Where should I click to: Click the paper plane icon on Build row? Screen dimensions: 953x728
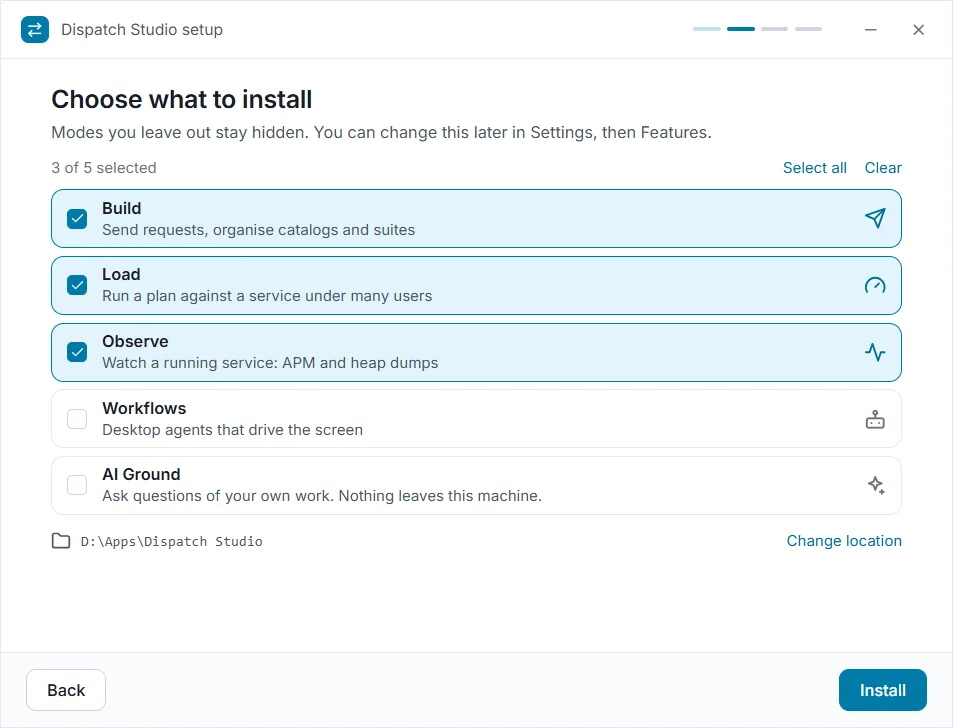[x=875, y=218]
